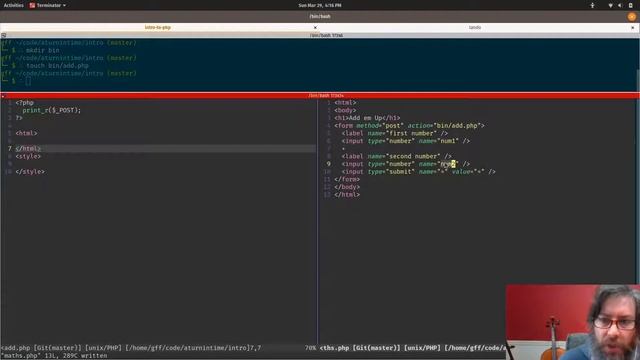The height and width of the screenshot is (360, 640).
Task: Click the battery icon in system tray
Action: [630, 5]
